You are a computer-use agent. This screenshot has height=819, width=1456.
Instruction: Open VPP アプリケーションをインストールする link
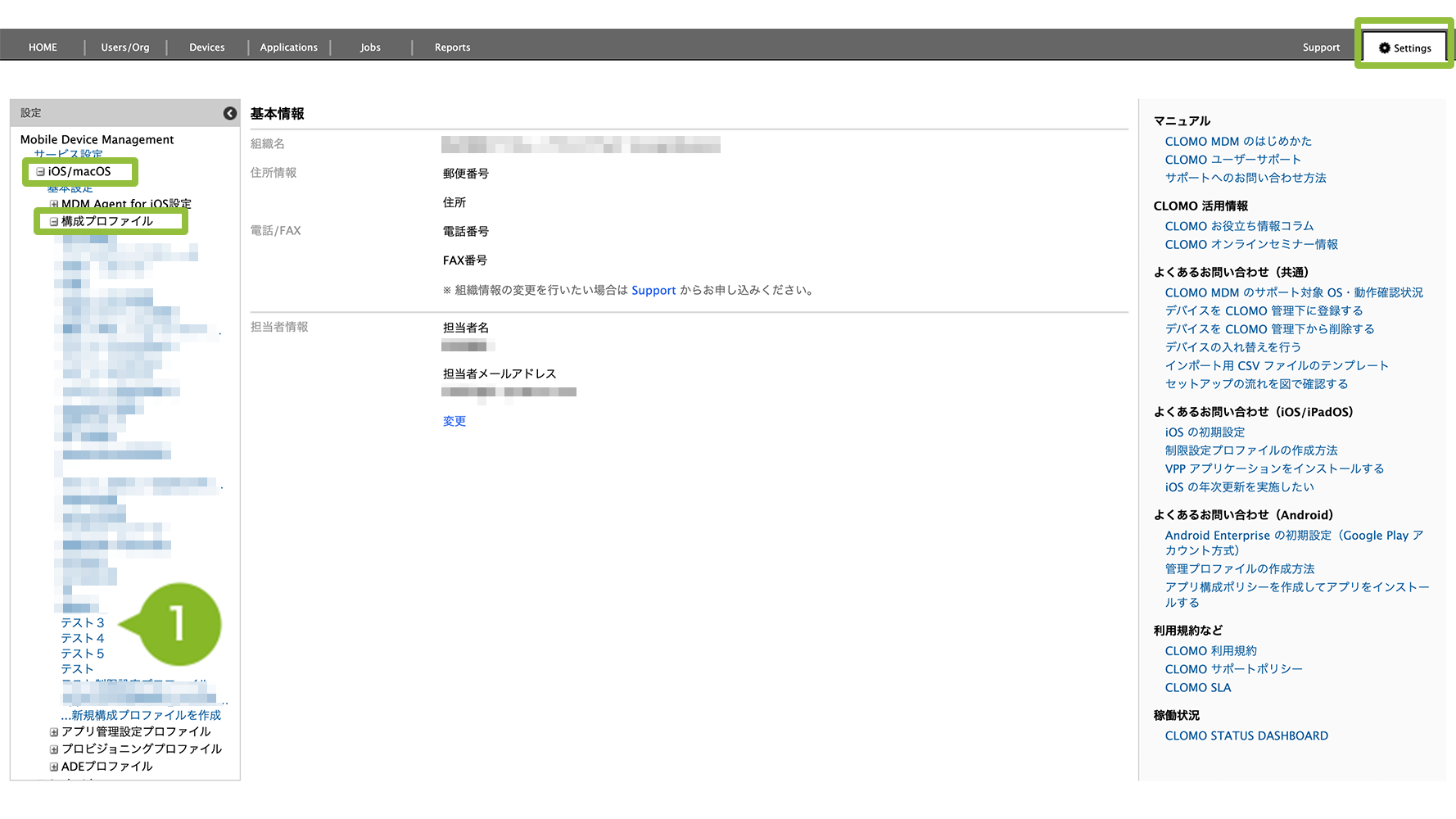click(1274, 468)
